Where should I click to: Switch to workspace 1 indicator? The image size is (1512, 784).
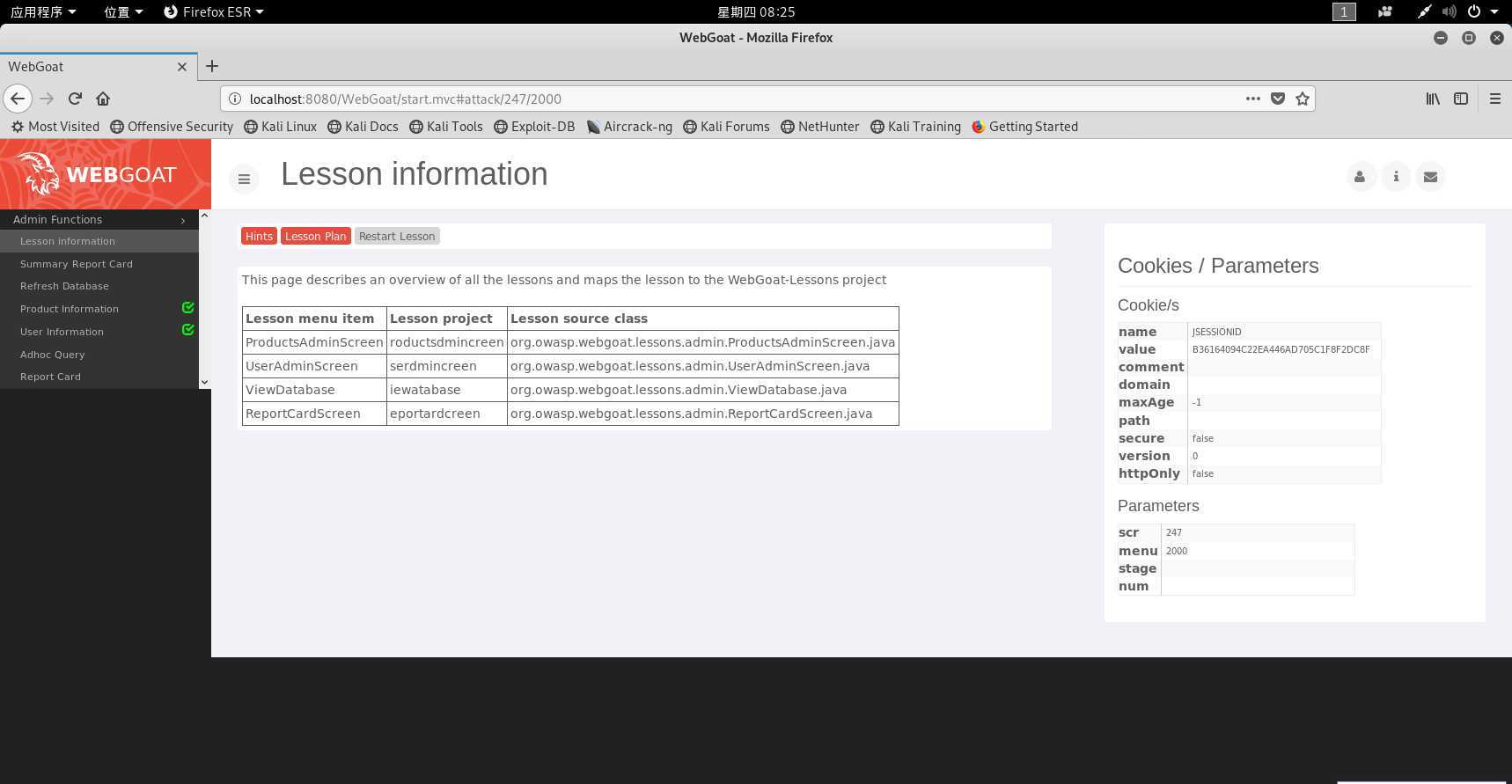[1344, 11]
